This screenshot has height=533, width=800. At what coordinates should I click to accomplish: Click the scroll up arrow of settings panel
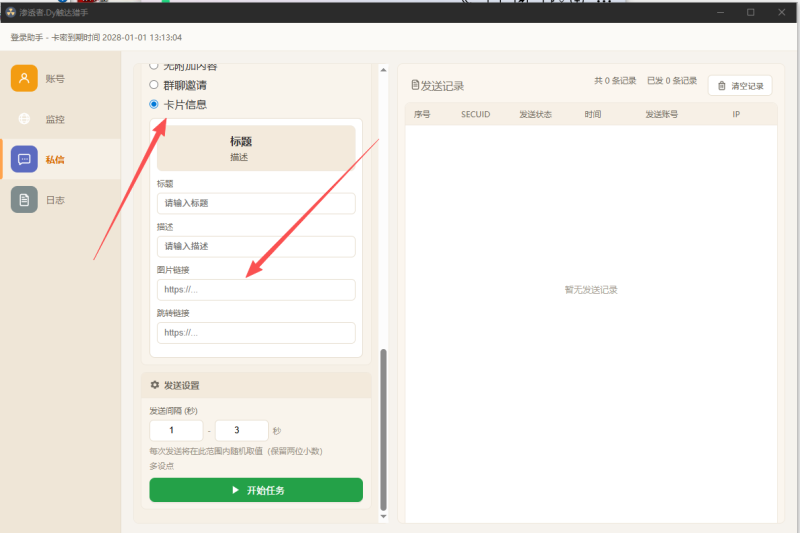click(x=383, y=70)
